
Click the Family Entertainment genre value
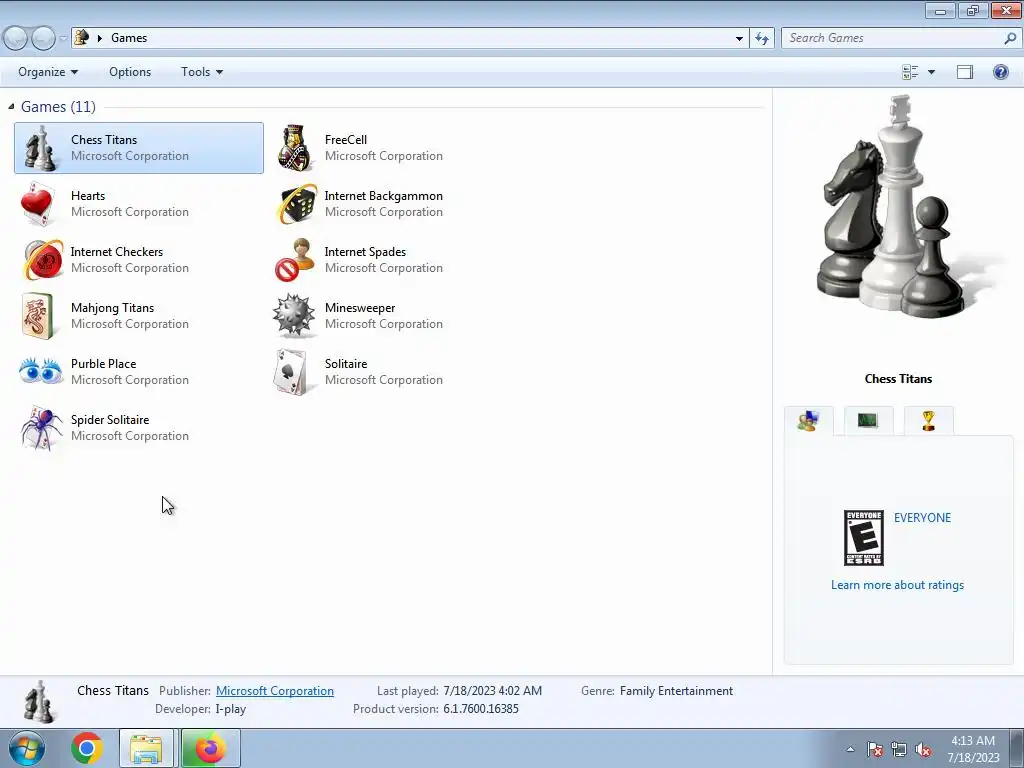676,690
